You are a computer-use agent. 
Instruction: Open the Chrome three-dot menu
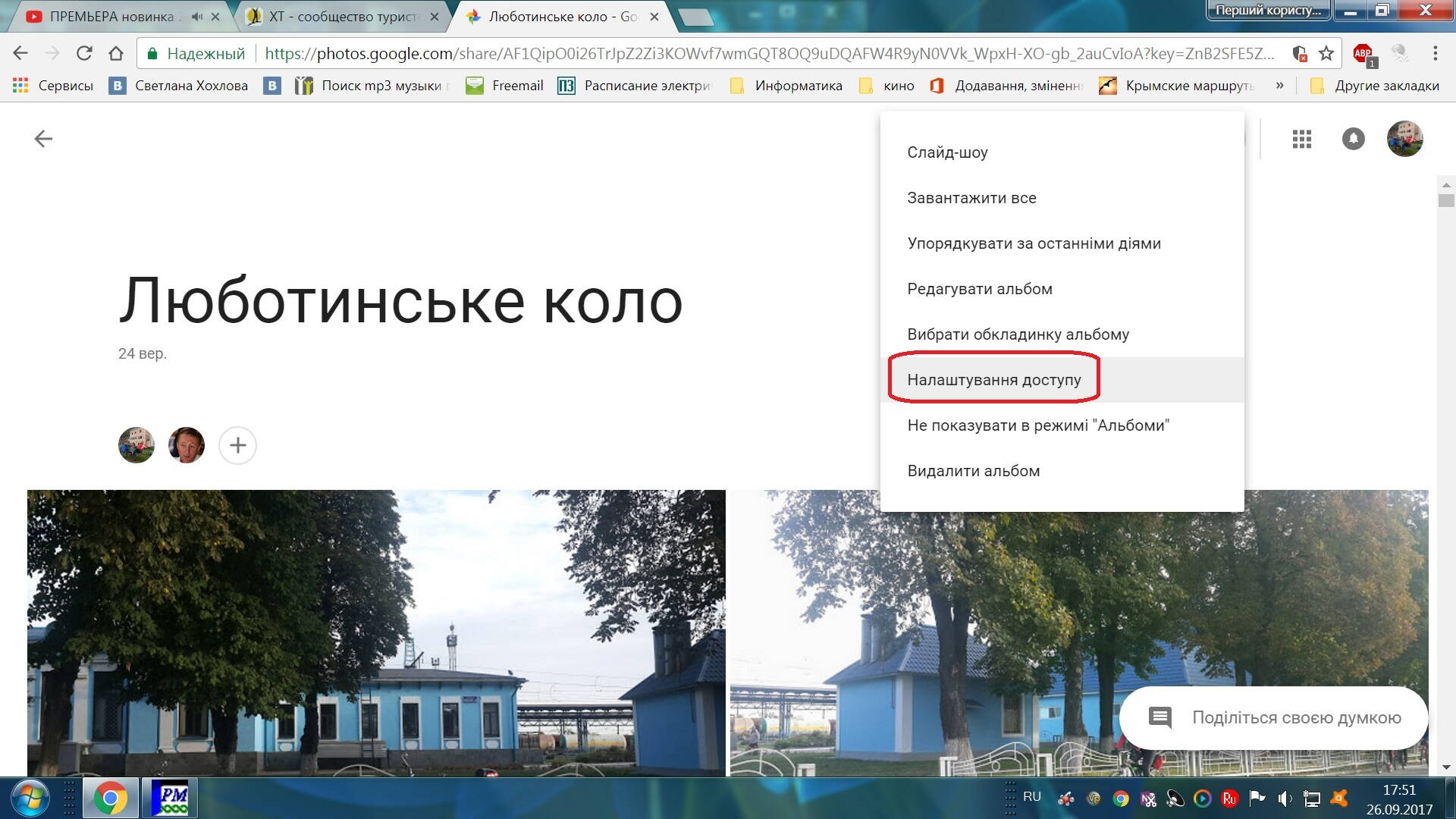(1435, 53)
